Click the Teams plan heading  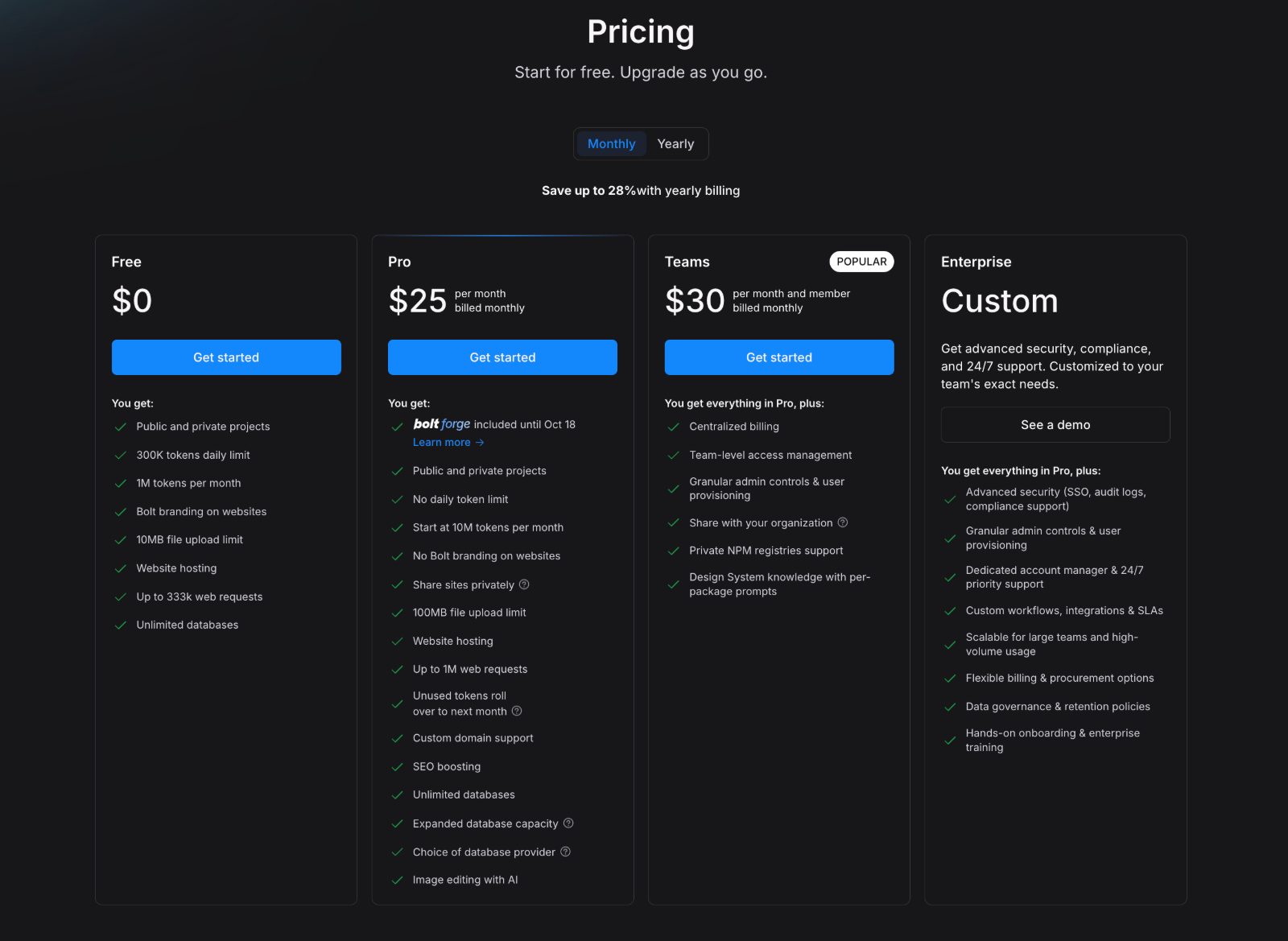coord(687,262)
